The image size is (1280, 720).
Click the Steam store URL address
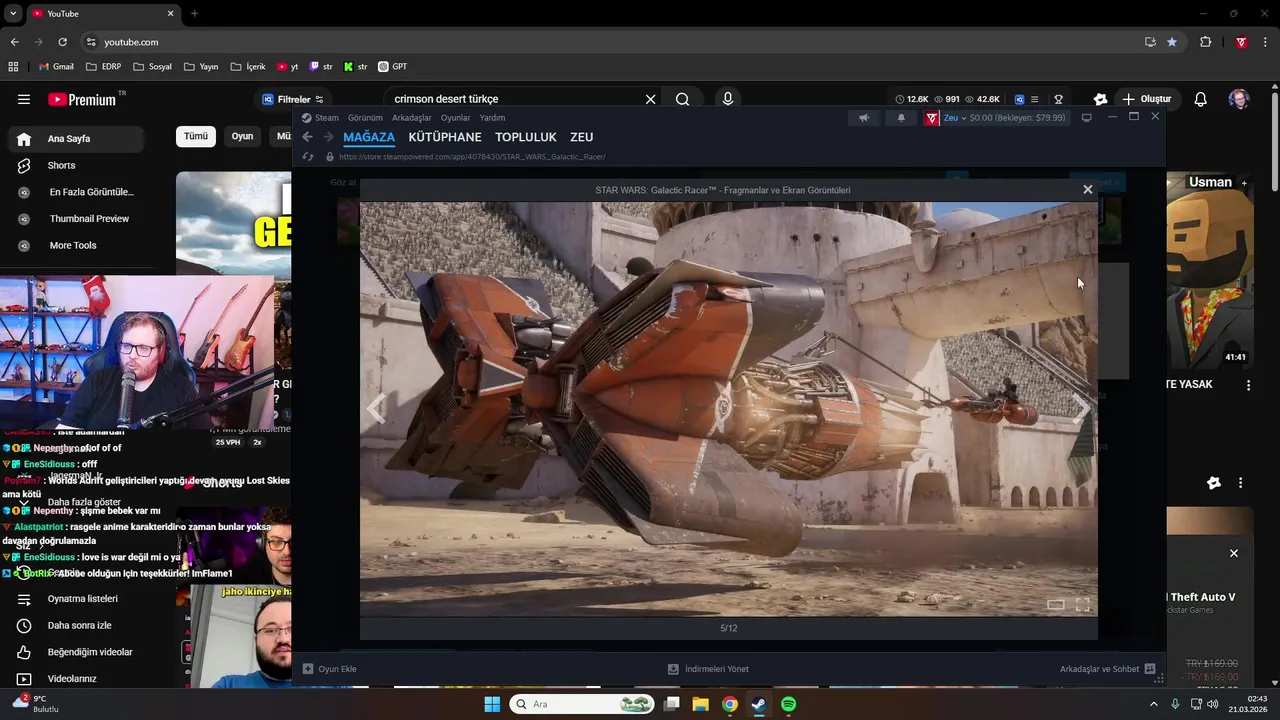coord(472,157)
